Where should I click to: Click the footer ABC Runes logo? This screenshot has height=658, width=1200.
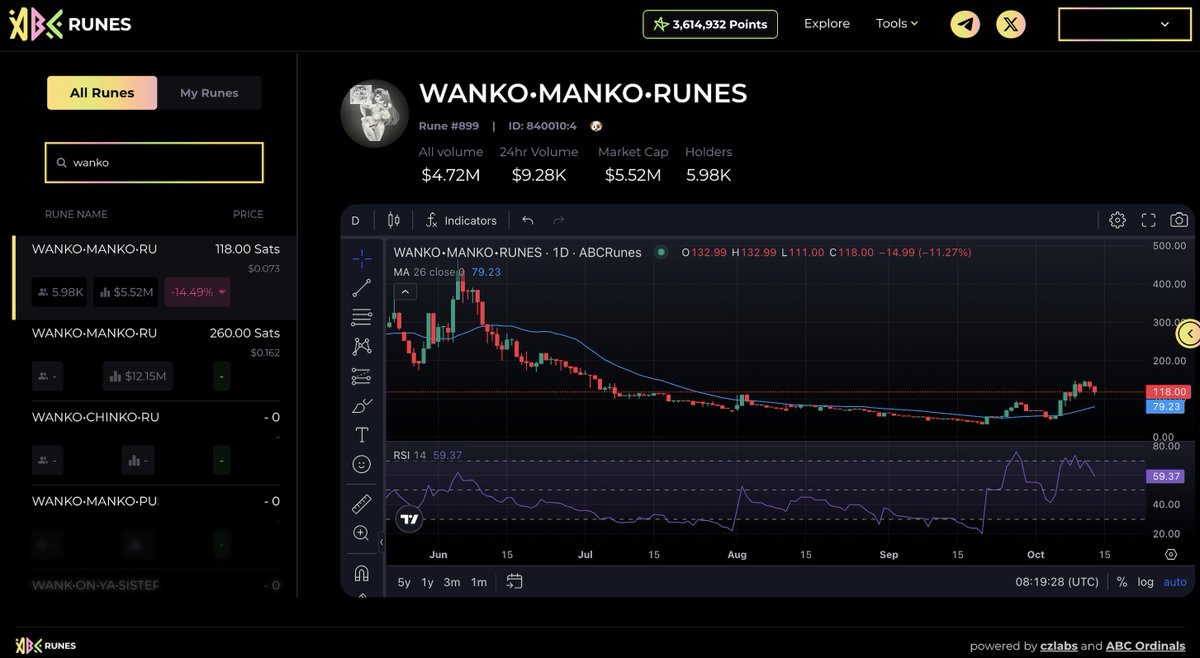46,645
